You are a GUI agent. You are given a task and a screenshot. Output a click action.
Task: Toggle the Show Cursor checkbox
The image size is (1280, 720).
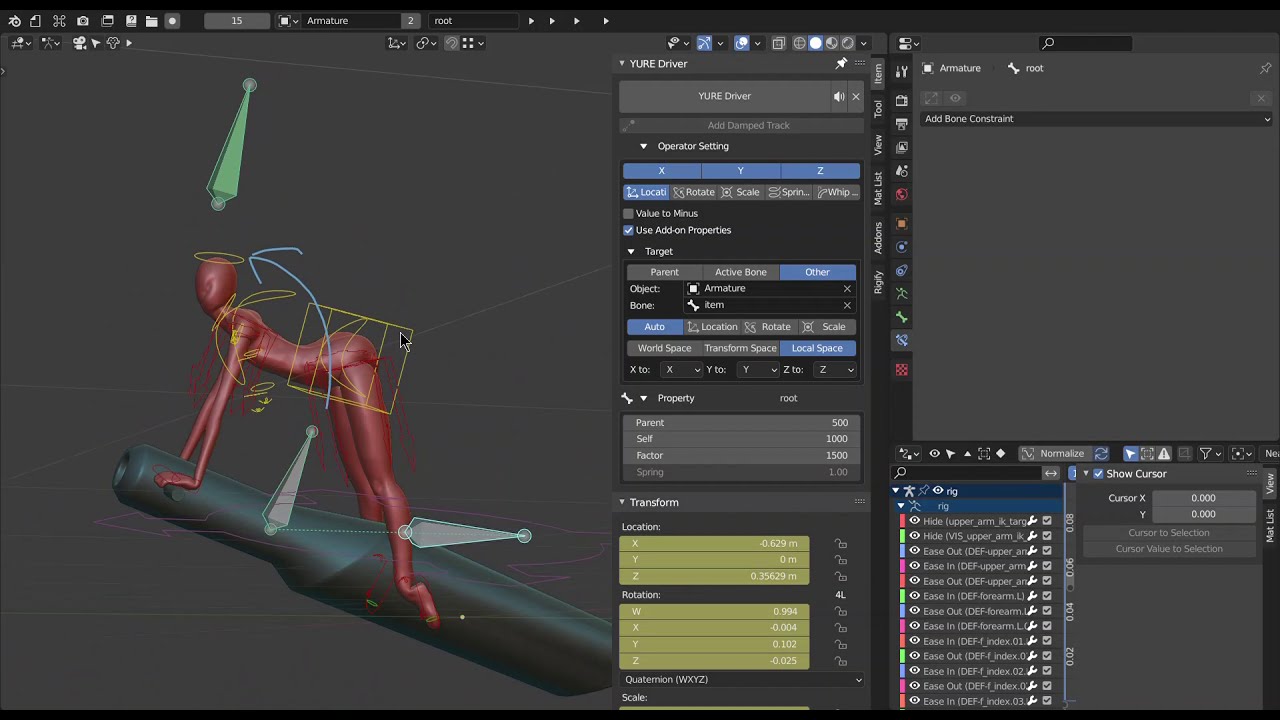click(x=1098, y=474)
